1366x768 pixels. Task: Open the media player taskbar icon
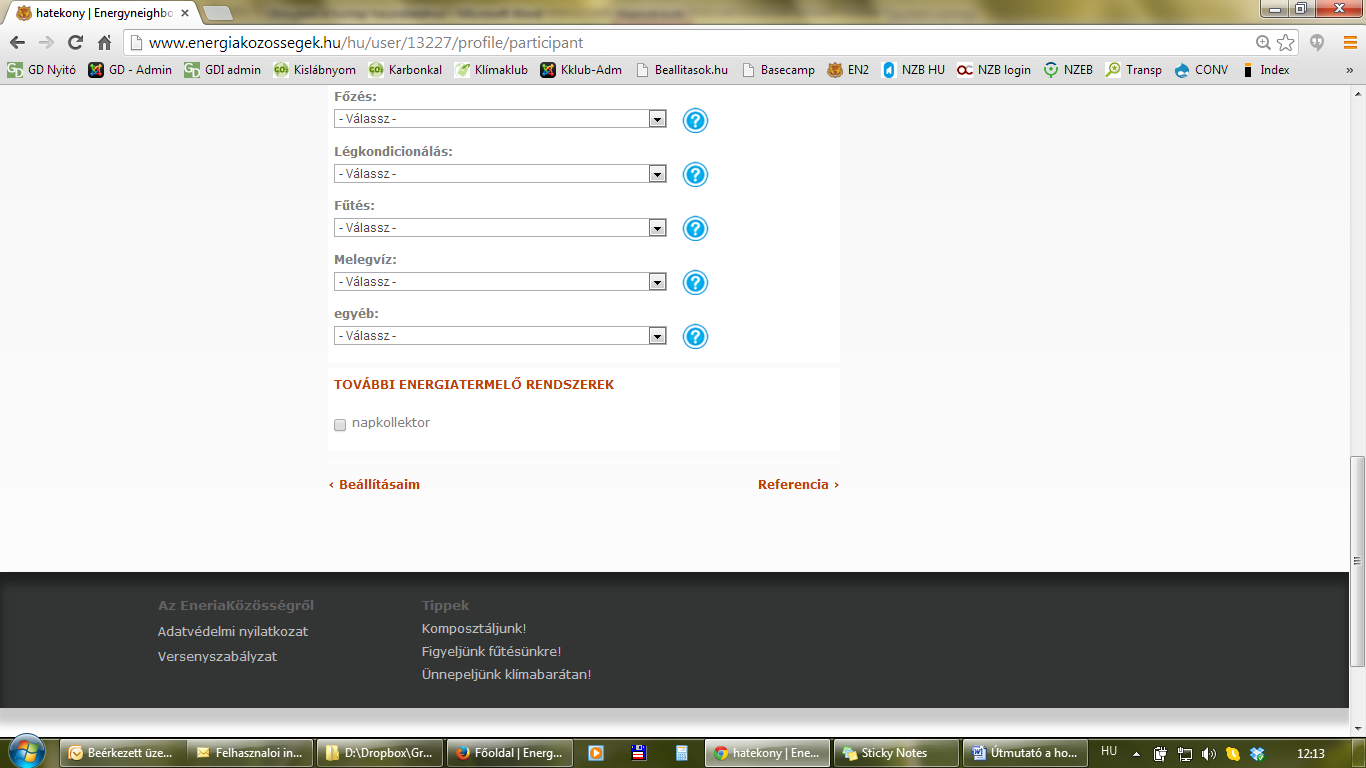point(596,753)
